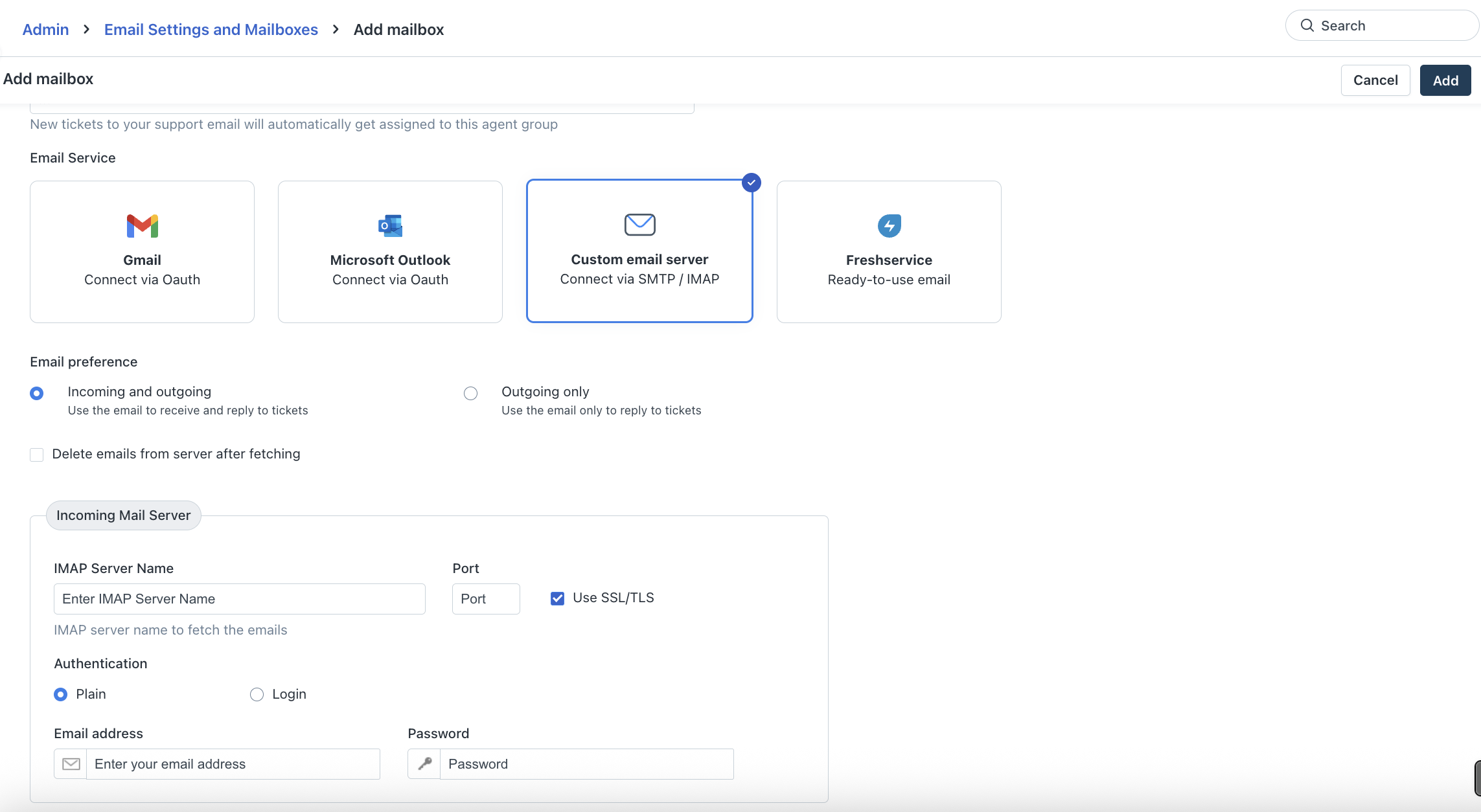Open Email Settings and Mailboxes breadcrumb
Image resolution: width=1481 pixels, height=812 pixels.
coord(211,30)
